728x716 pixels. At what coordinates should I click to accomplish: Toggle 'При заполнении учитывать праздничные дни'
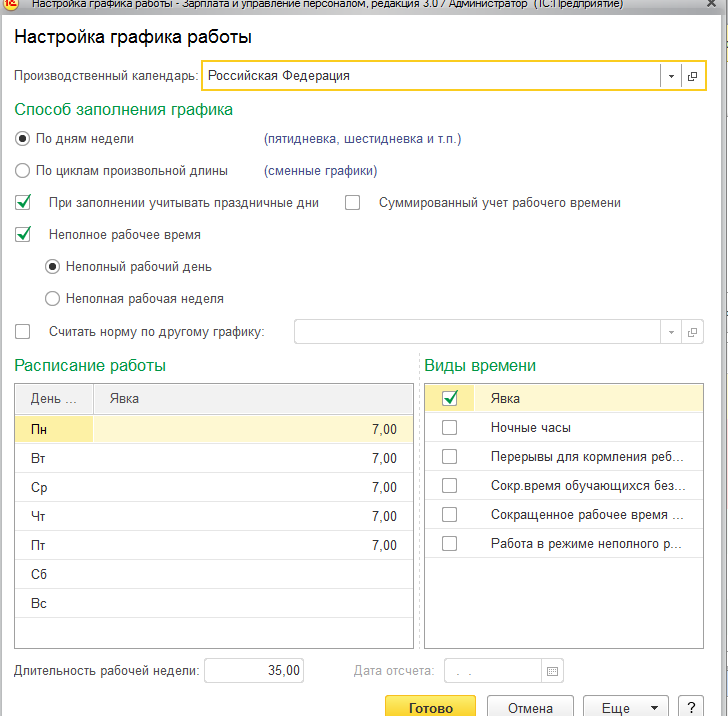click(23, 202)
